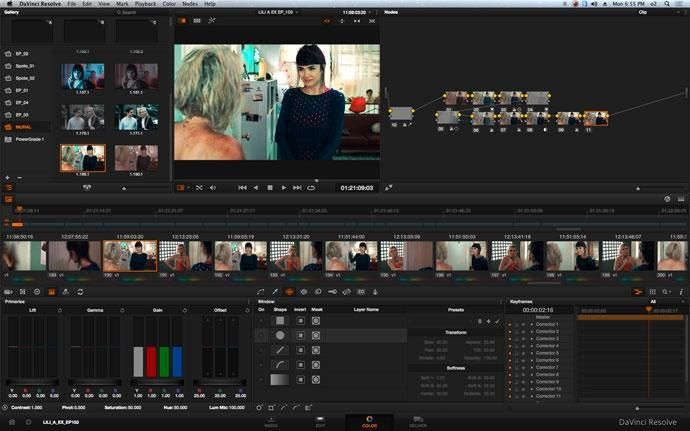
Task: Show the Keyframes editor icon
Action: click(x=637, y=291)
